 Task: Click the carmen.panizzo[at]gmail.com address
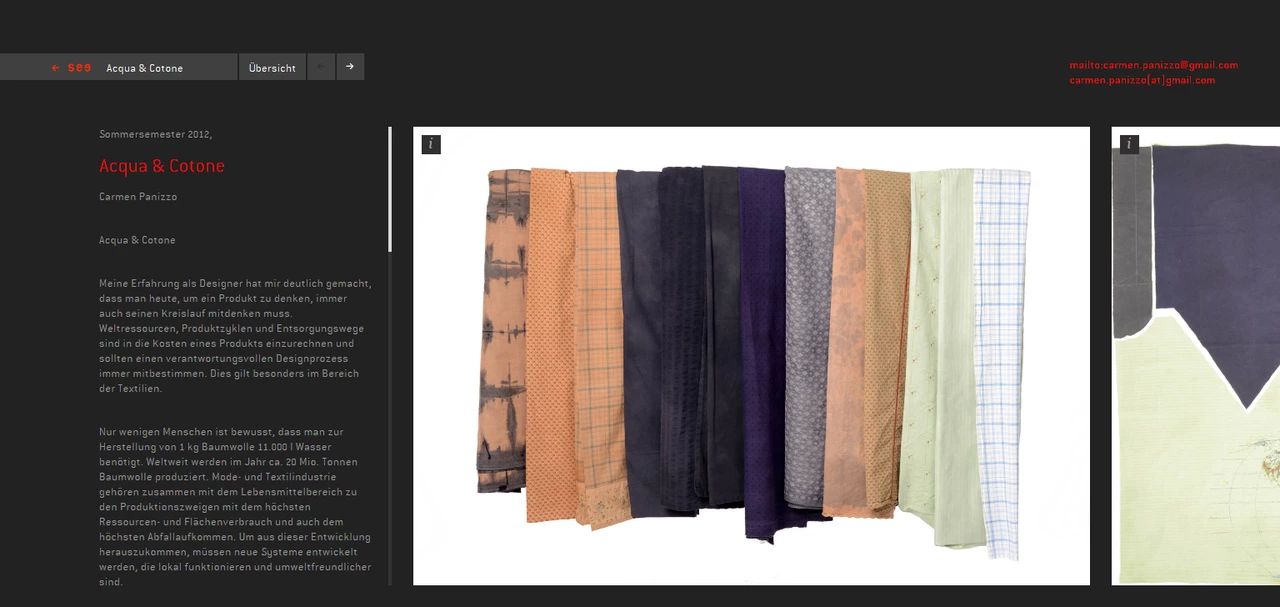[x=1142, y=80]
